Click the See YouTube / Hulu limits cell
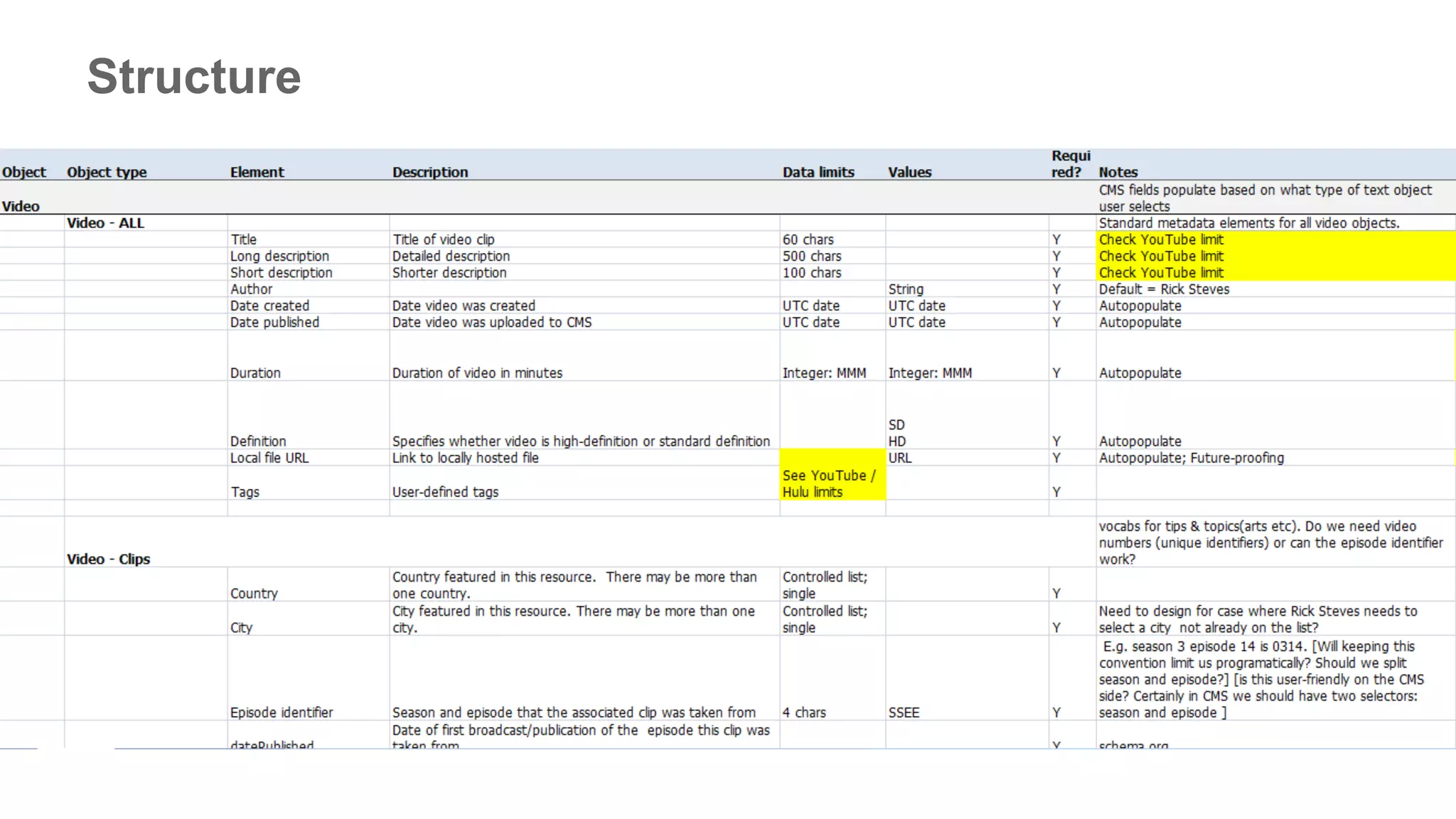This screenshot has width=1456, height=819. 830,483
